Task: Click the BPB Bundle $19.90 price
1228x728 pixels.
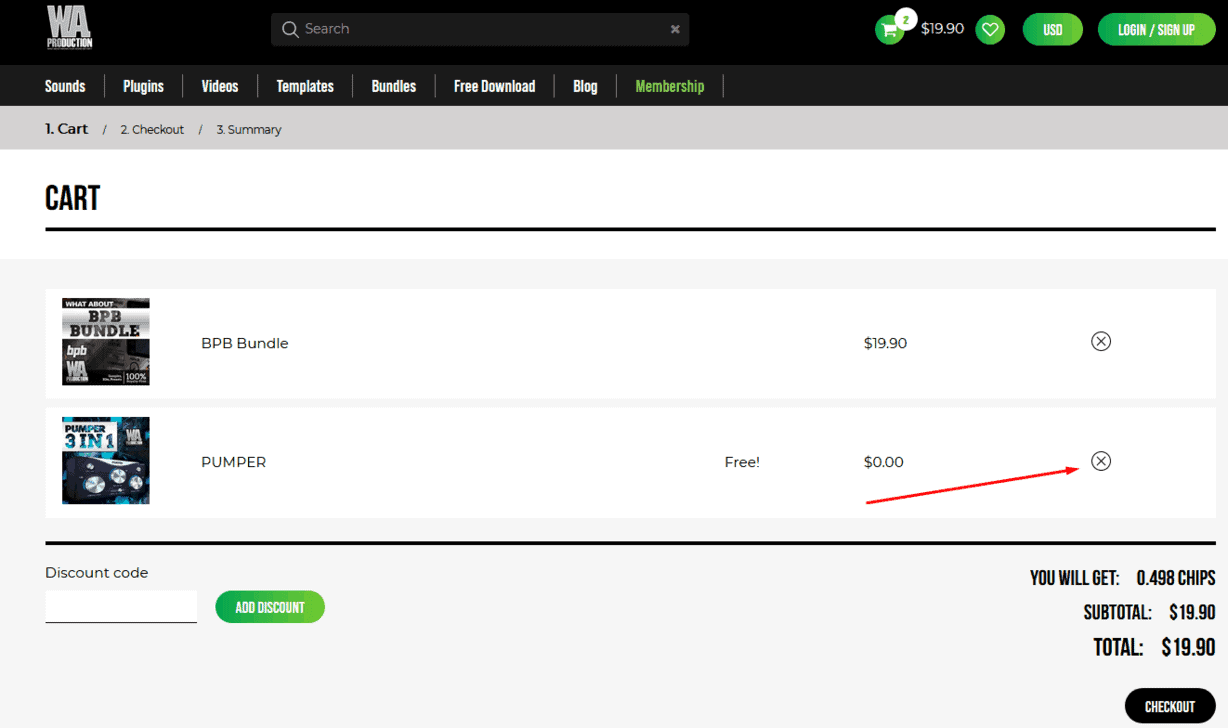Action: click(885, 343)
